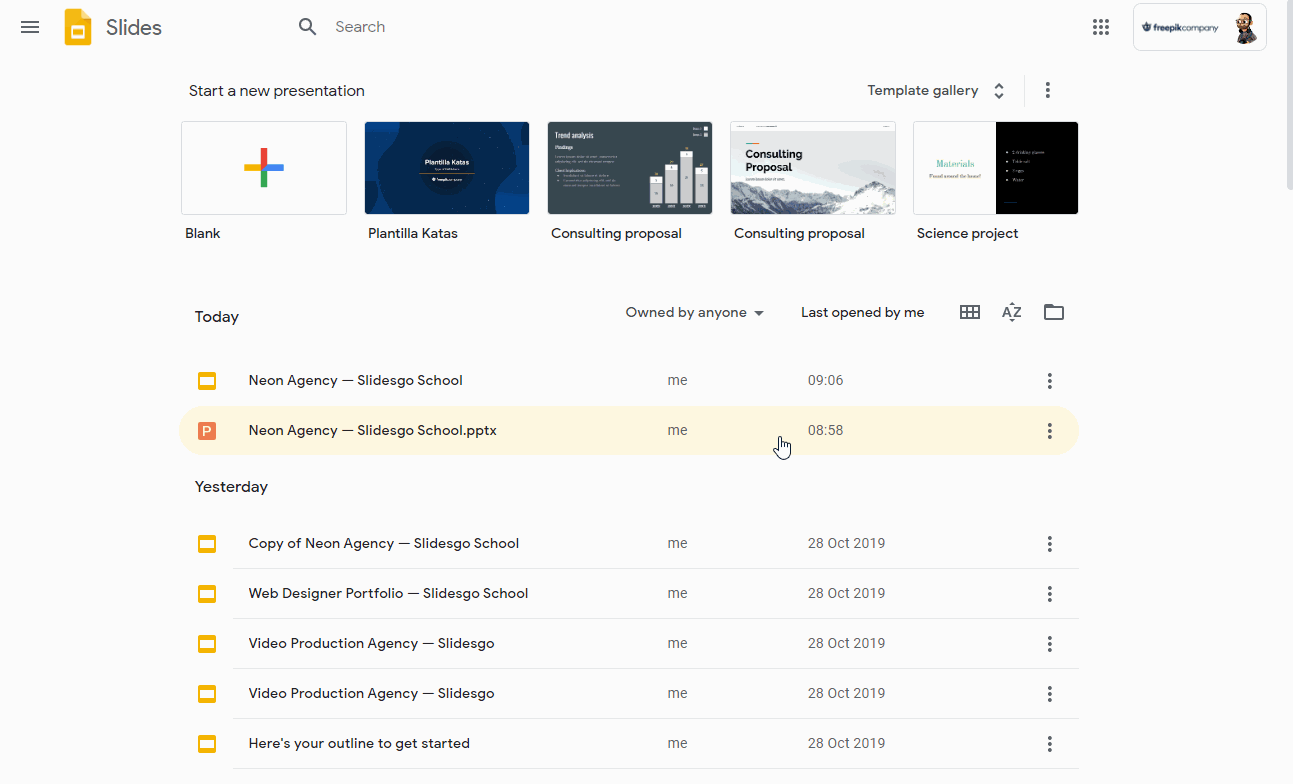Choose the Plantilla Katas template

446,168
